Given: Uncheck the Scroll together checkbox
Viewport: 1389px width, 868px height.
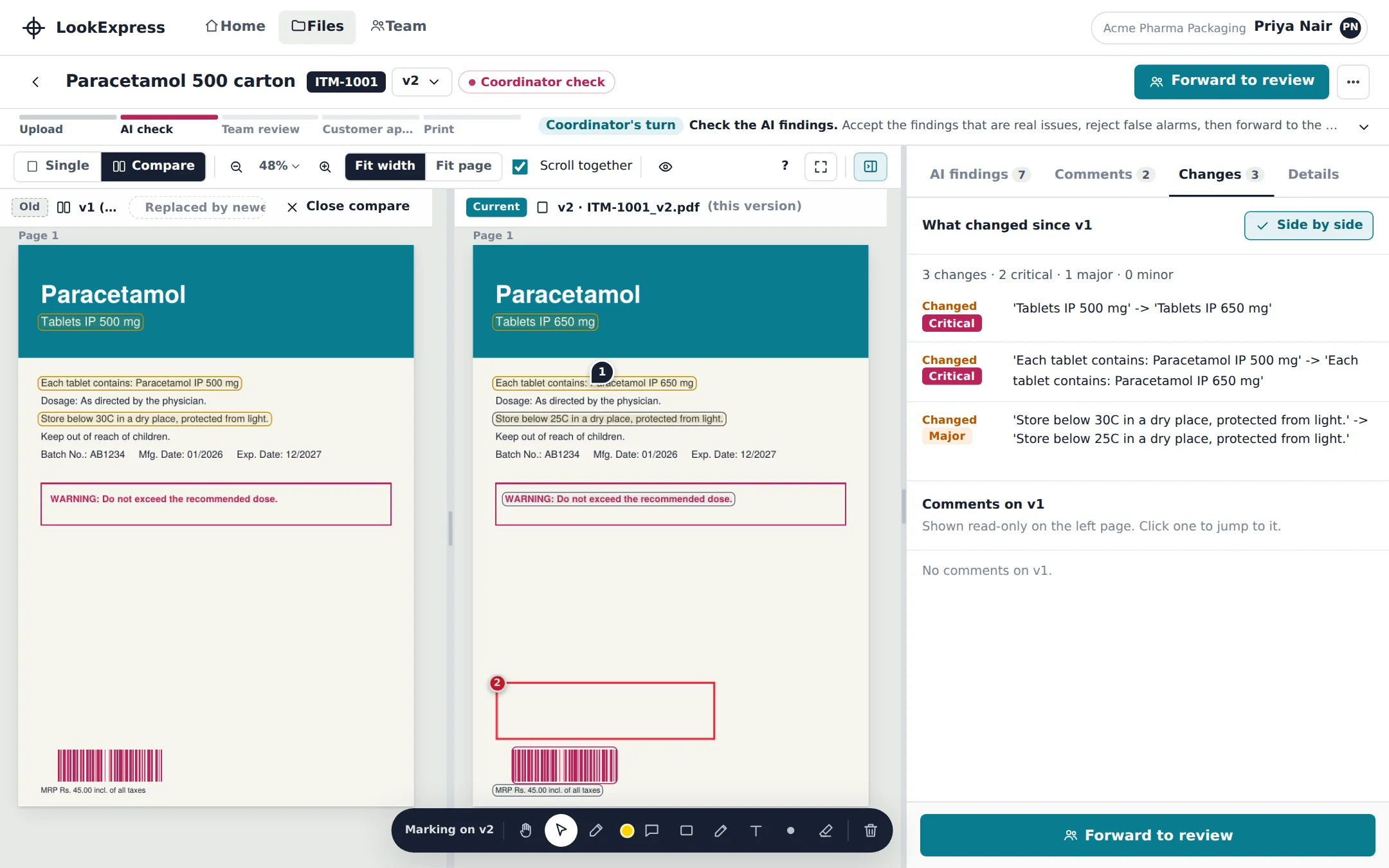Looking at the screenshot, I should point(520,167).
